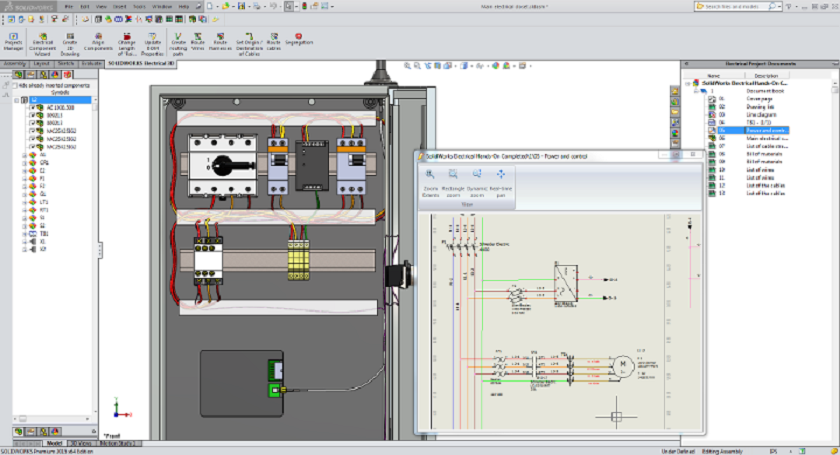Viewport: 840px width, 455px height.
Task: Select the 07 List of cable cores document
Action: (x=748, y=146)
